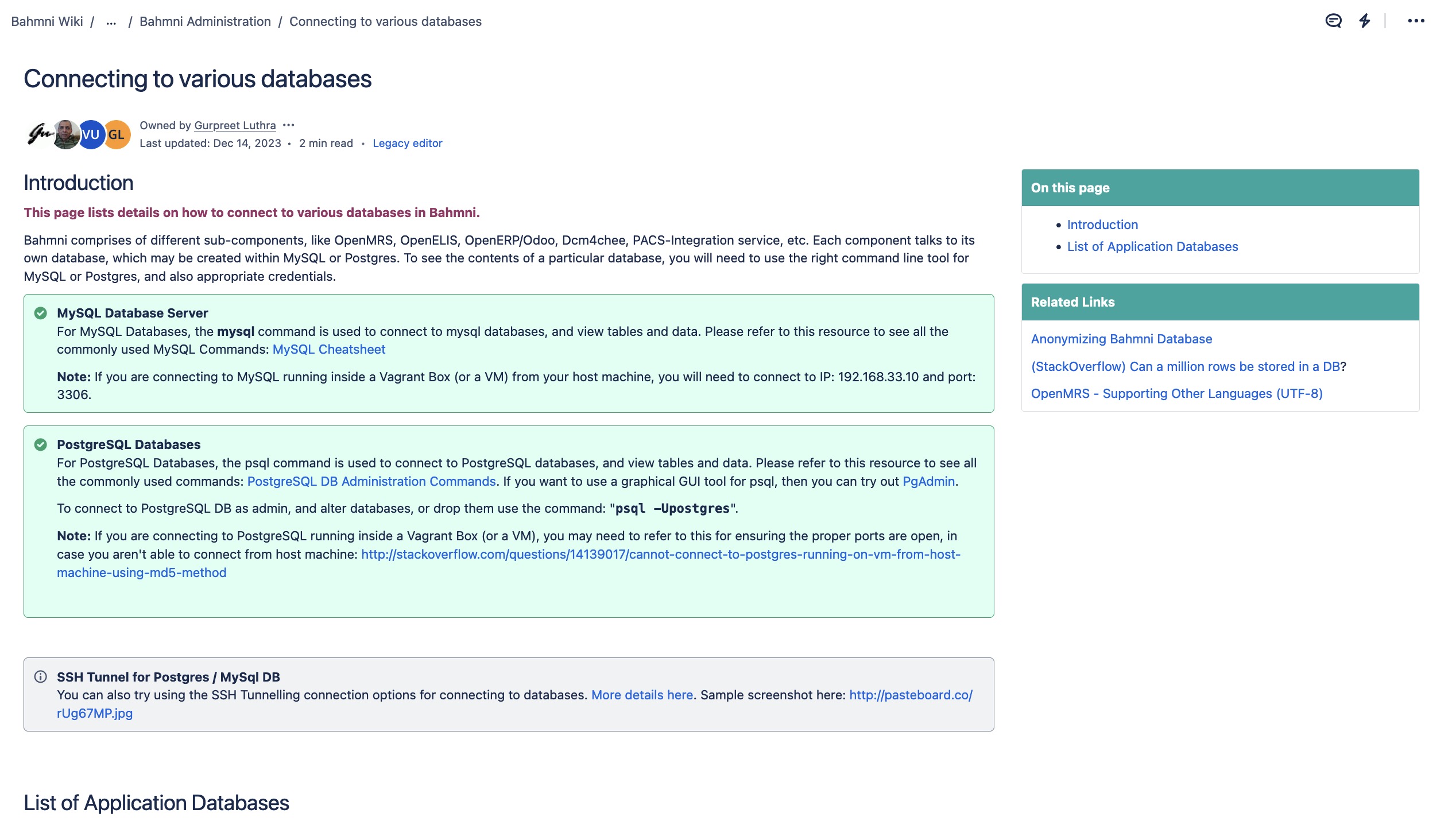Screen dimensions: 1456x836
Task: Open Bahmni Administration breadcrumb
Action: click(205, 22)
